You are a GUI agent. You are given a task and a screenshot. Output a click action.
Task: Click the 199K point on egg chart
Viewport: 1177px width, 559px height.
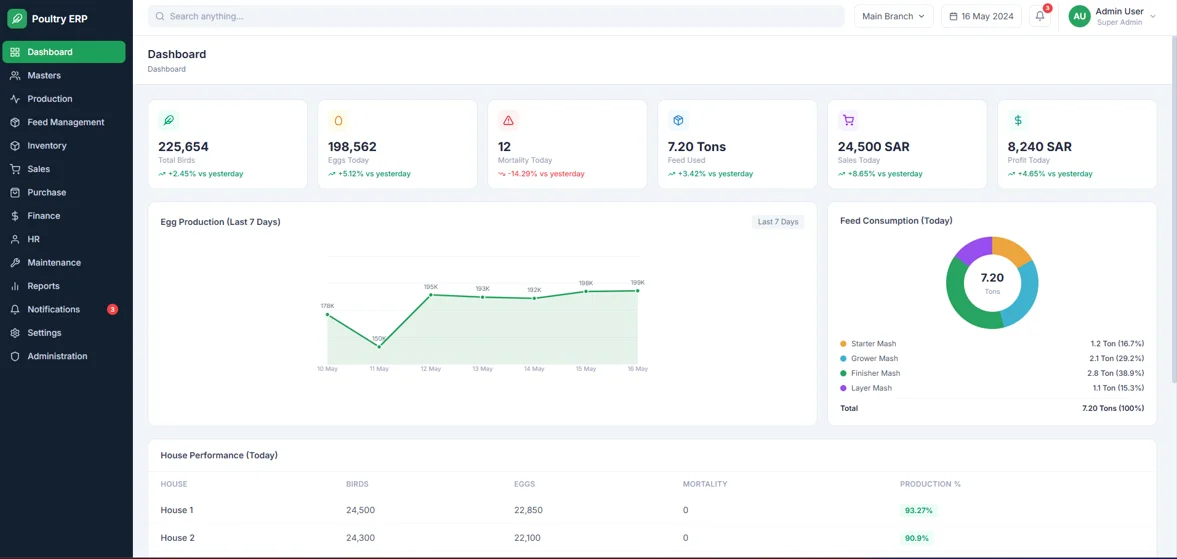(x=638, y=290)
